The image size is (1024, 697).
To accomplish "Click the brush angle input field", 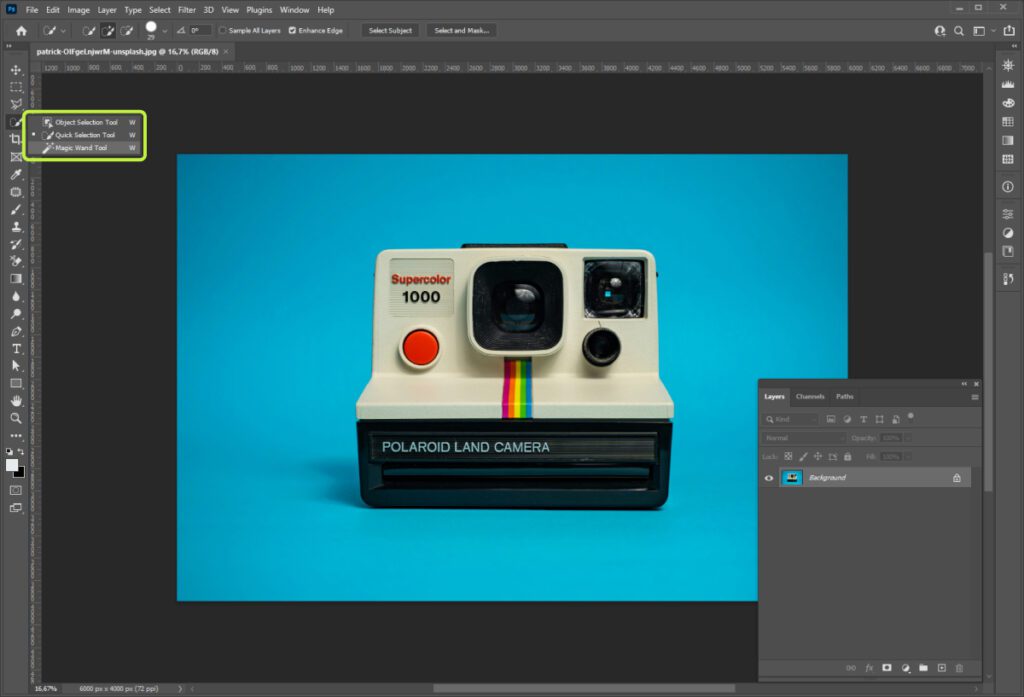I will pyautogui.click(x=199, y=31).
